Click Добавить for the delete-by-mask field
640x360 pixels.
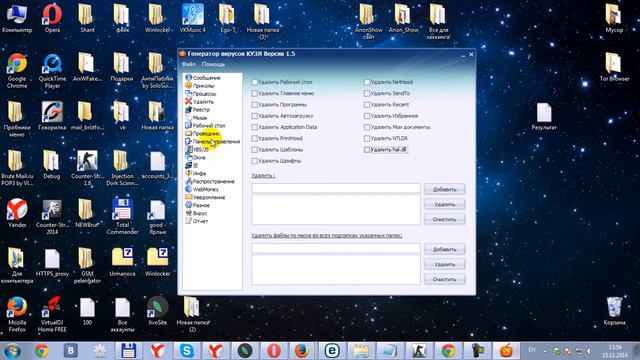444,249
